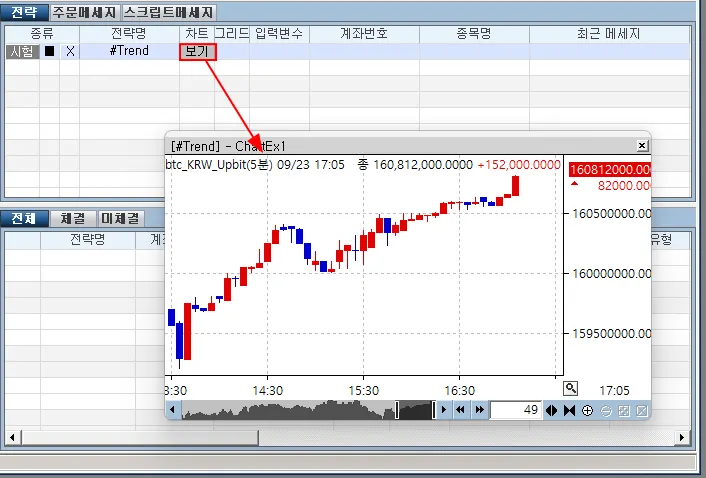Click the 종목명 column header
This screenshot has width=706, height=478.
[x=474, y=34]
